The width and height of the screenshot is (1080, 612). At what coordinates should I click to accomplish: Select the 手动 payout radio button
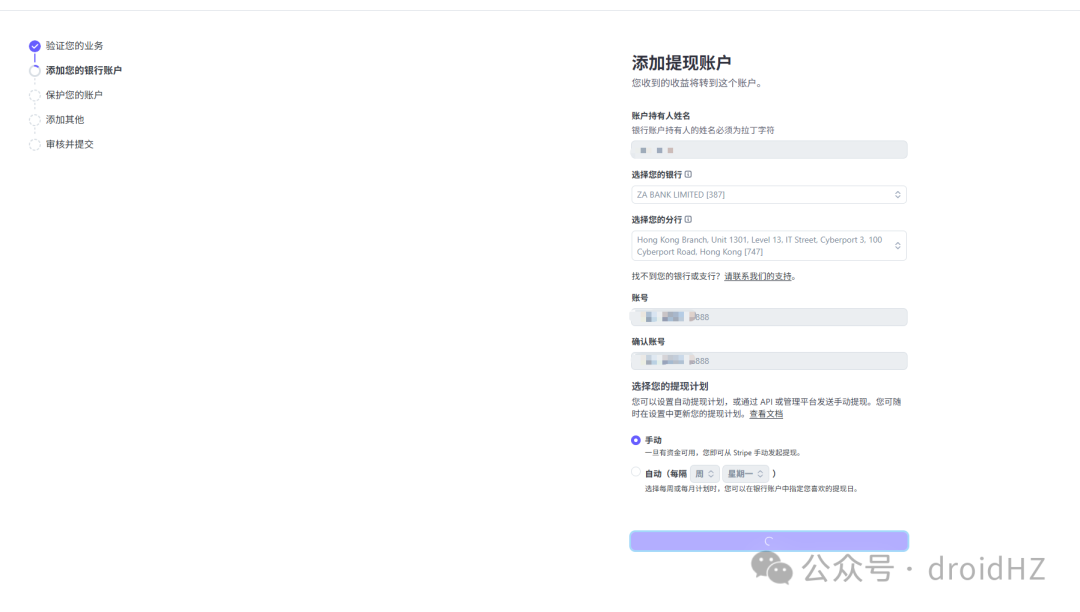[x=636, y=440]
